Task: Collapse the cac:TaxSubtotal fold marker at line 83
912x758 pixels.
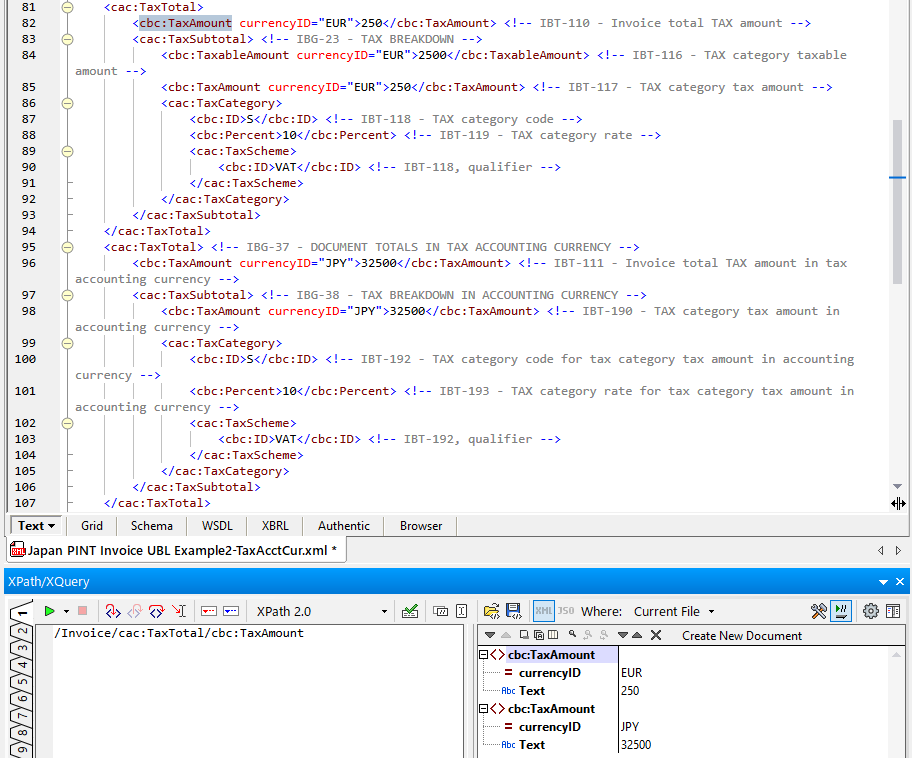Action: coord(67,39)
